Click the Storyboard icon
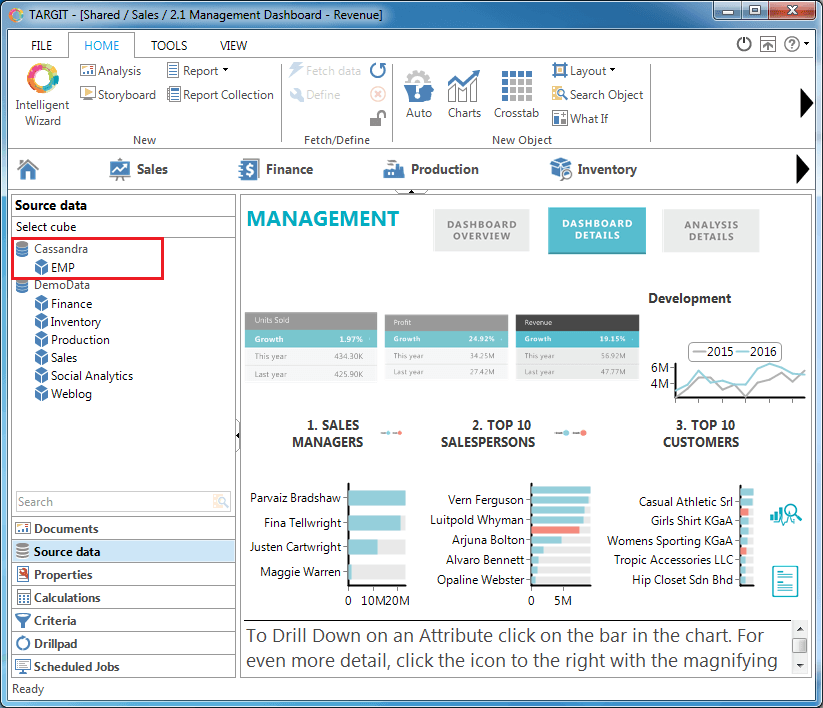The width and height of the screenshot is (823, 708). 118,95
